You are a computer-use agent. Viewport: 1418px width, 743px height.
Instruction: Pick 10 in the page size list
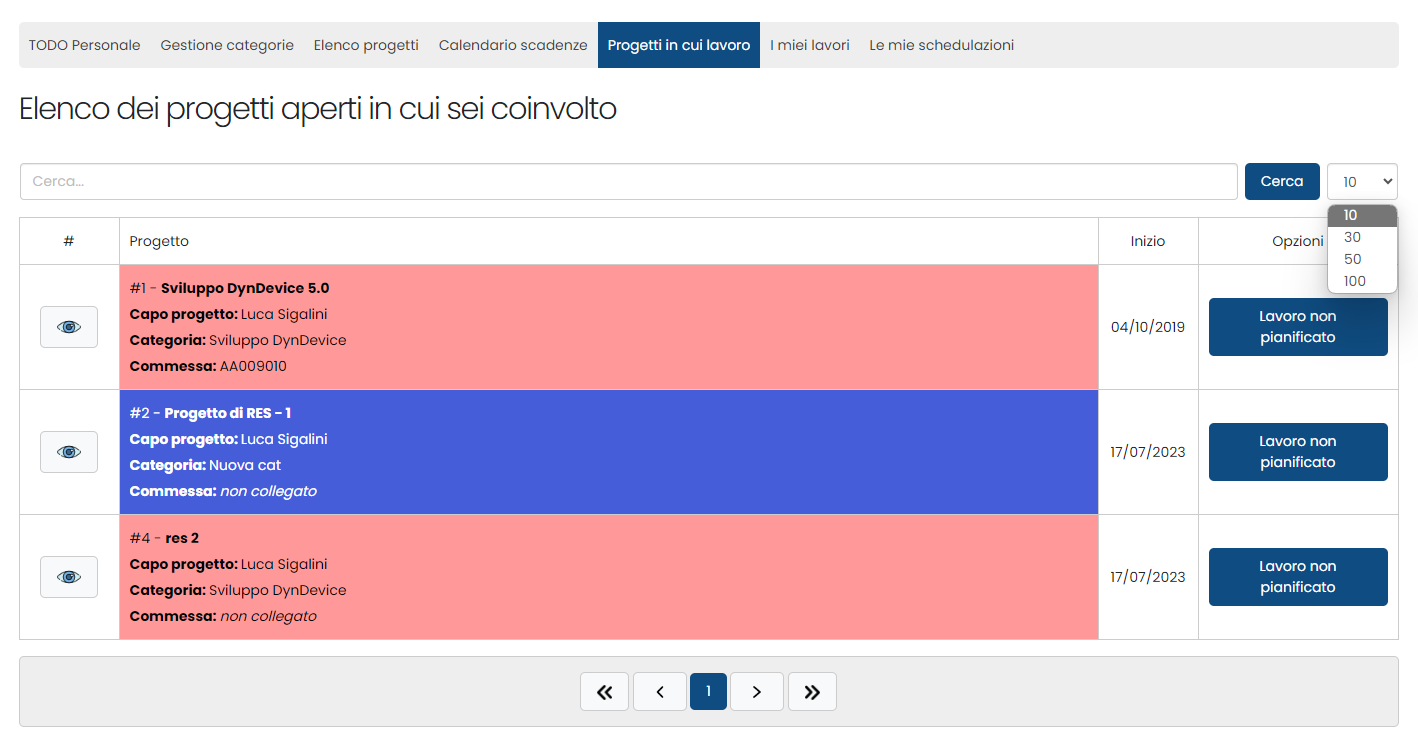1351,215
